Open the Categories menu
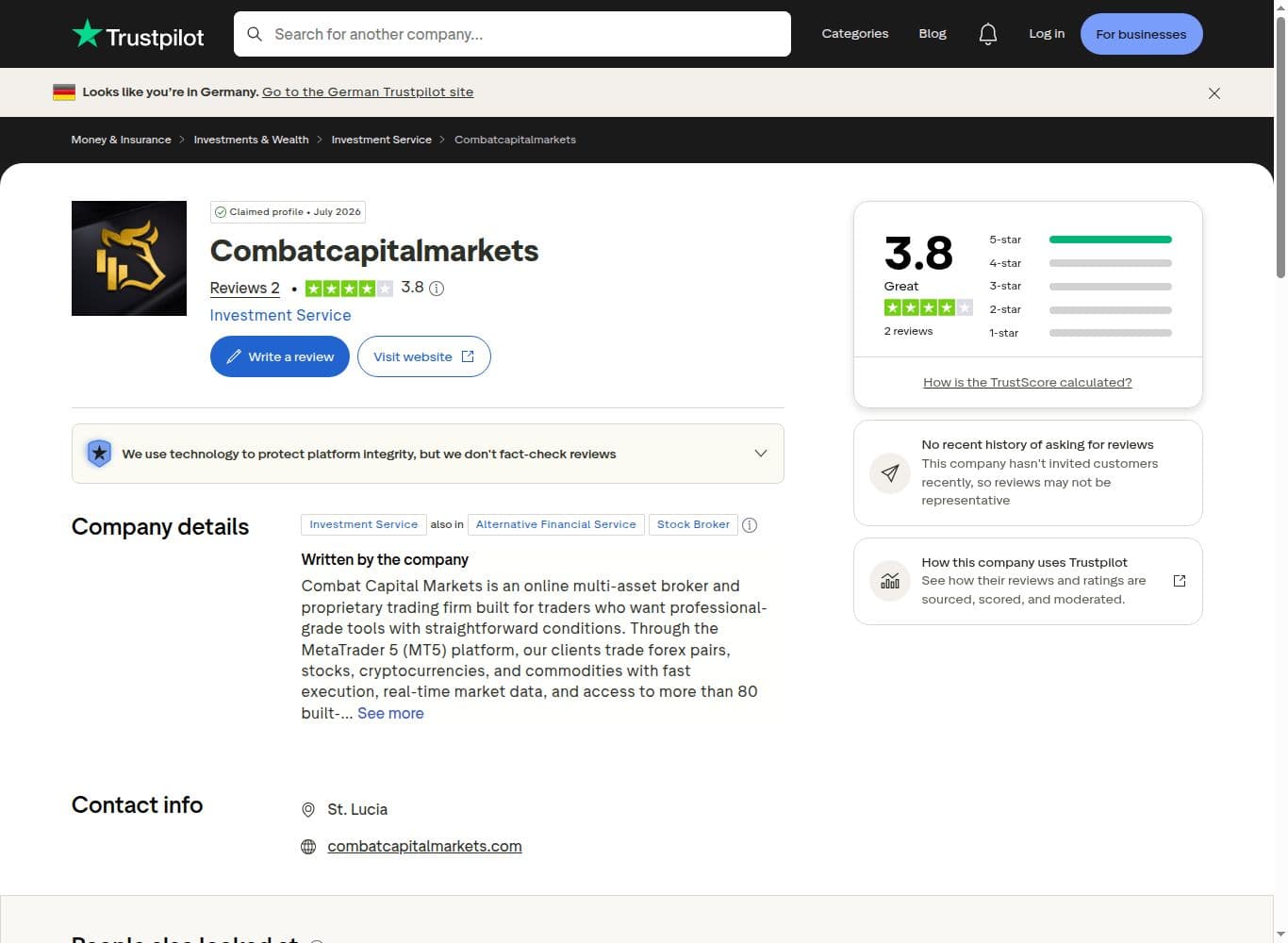Viewport: 1288px width, 943px height. pos(855,34)
